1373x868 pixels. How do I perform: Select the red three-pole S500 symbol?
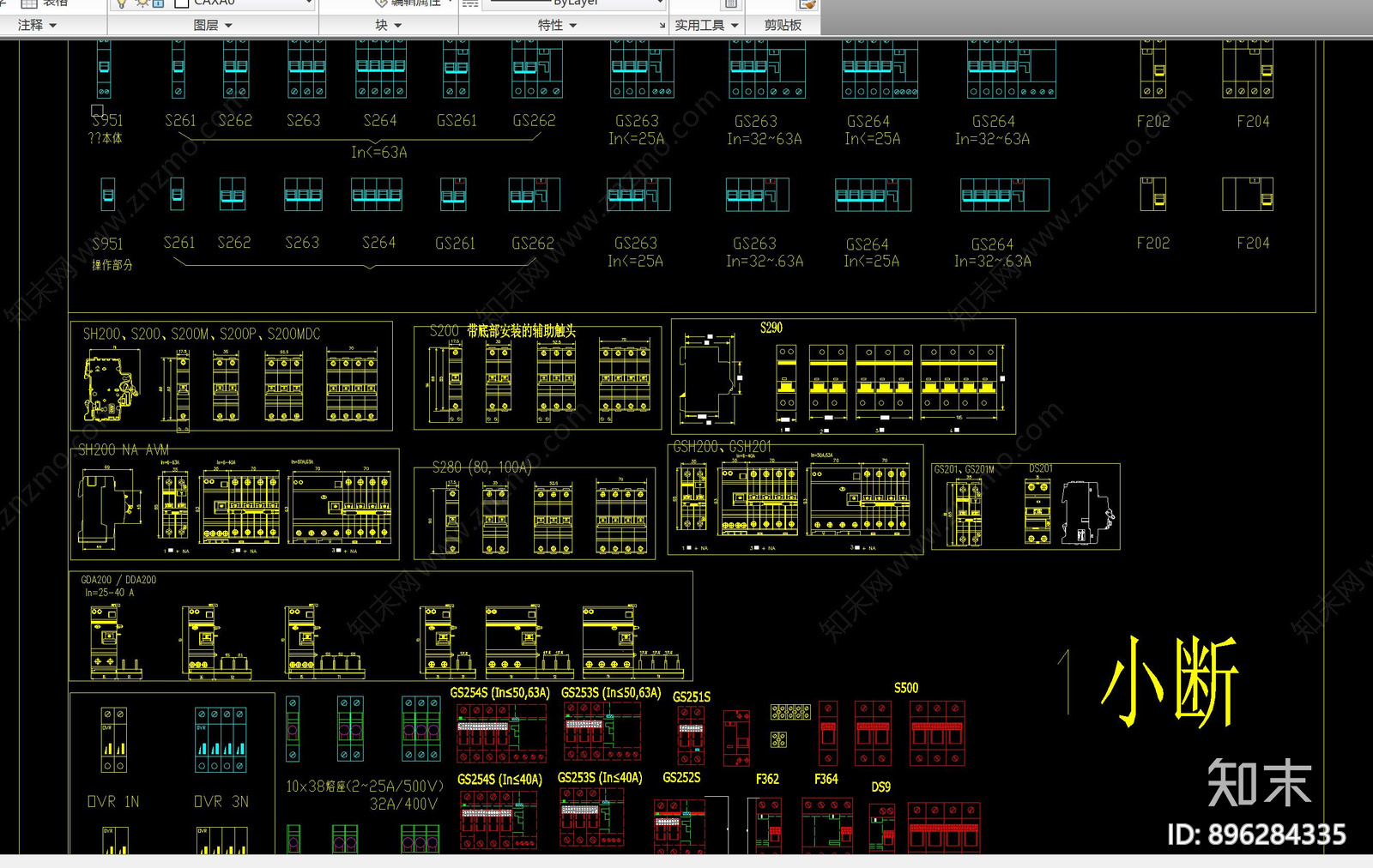(x=937, y=733)
